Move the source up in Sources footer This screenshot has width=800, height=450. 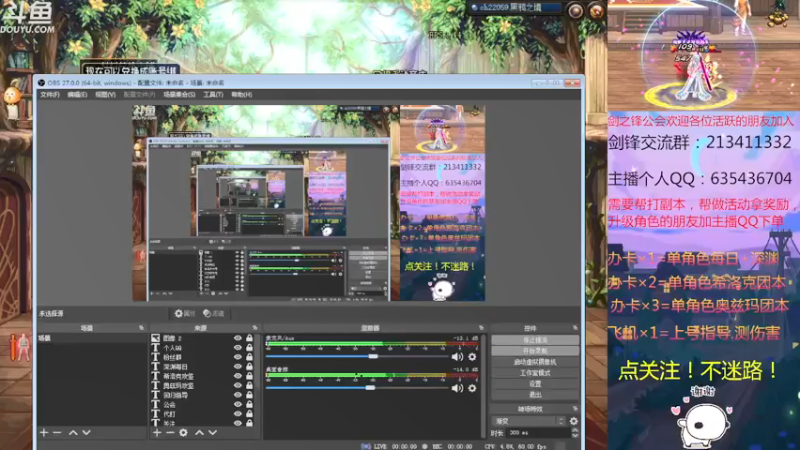pos(199,433)
